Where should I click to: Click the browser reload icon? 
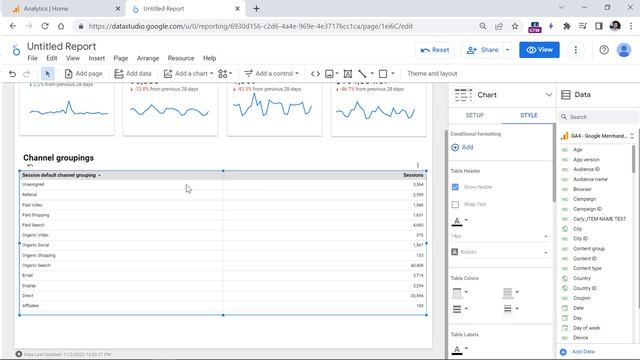pyautogui.click(x=45, y=26)
